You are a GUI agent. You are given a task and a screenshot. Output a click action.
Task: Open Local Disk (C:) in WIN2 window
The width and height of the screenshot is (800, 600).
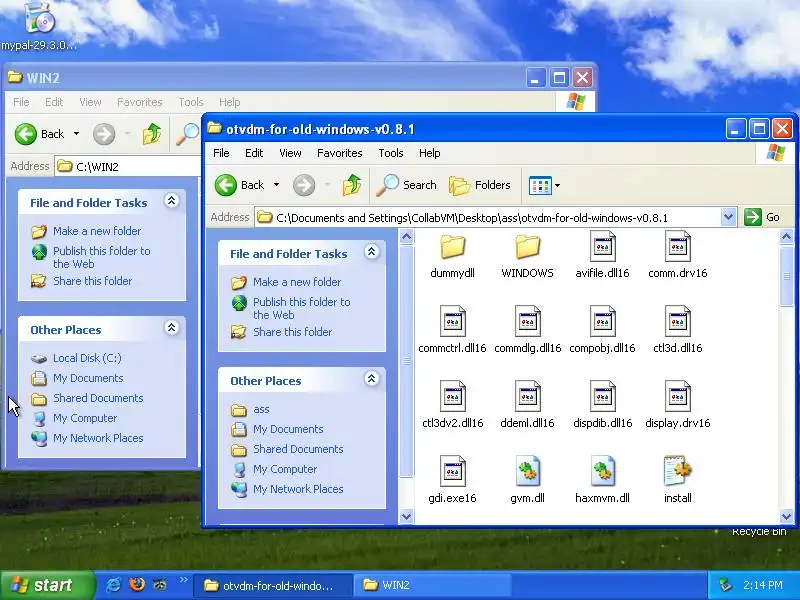tap(87, 358)
